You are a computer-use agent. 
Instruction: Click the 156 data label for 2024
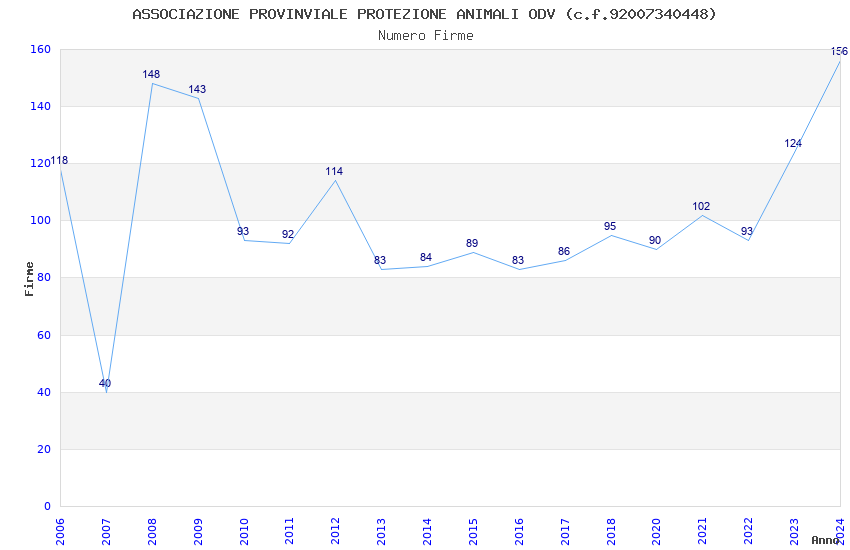click(839, 51)
